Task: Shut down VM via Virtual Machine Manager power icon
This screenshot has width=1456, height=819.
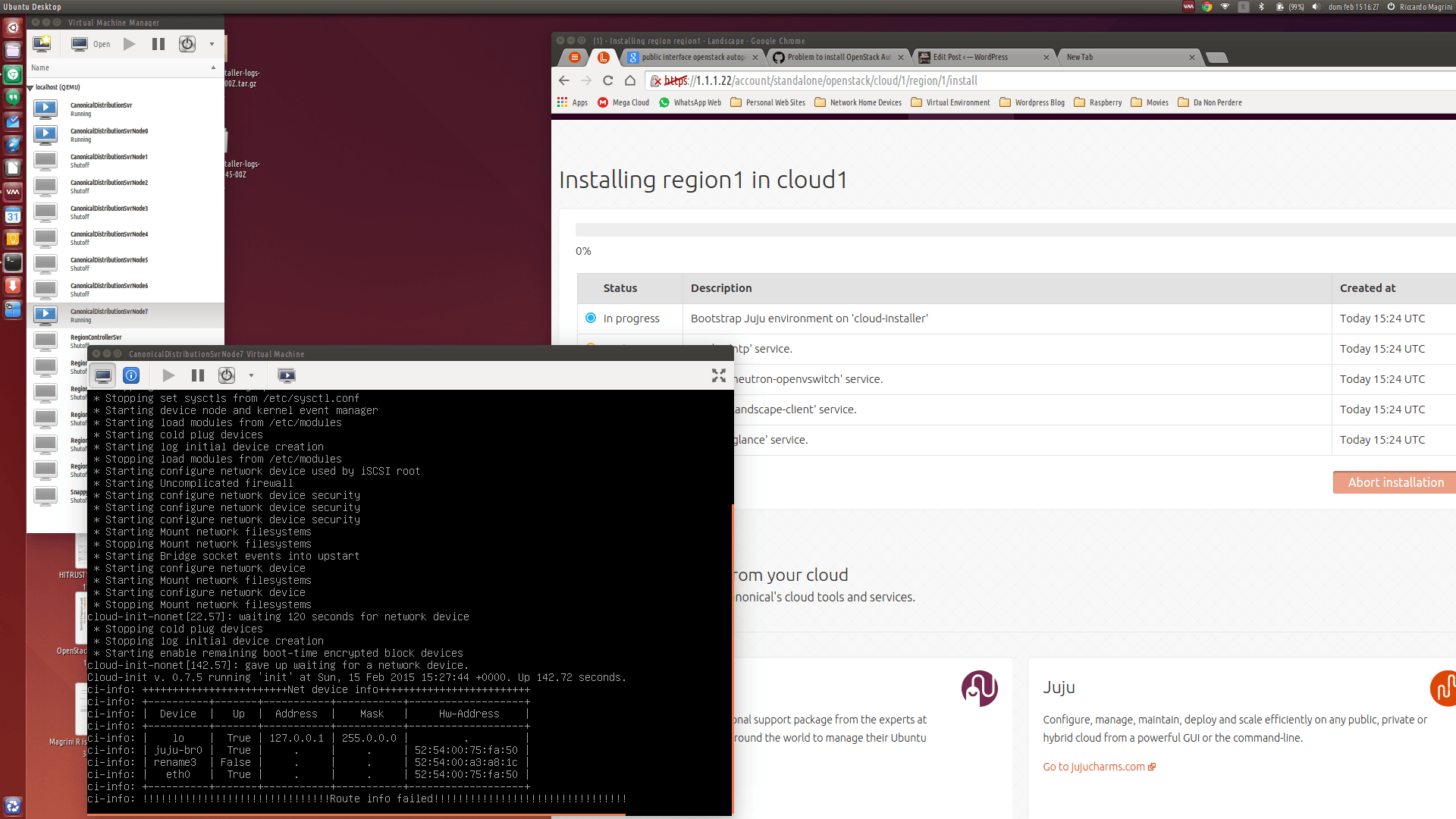Action: point(187,44)
